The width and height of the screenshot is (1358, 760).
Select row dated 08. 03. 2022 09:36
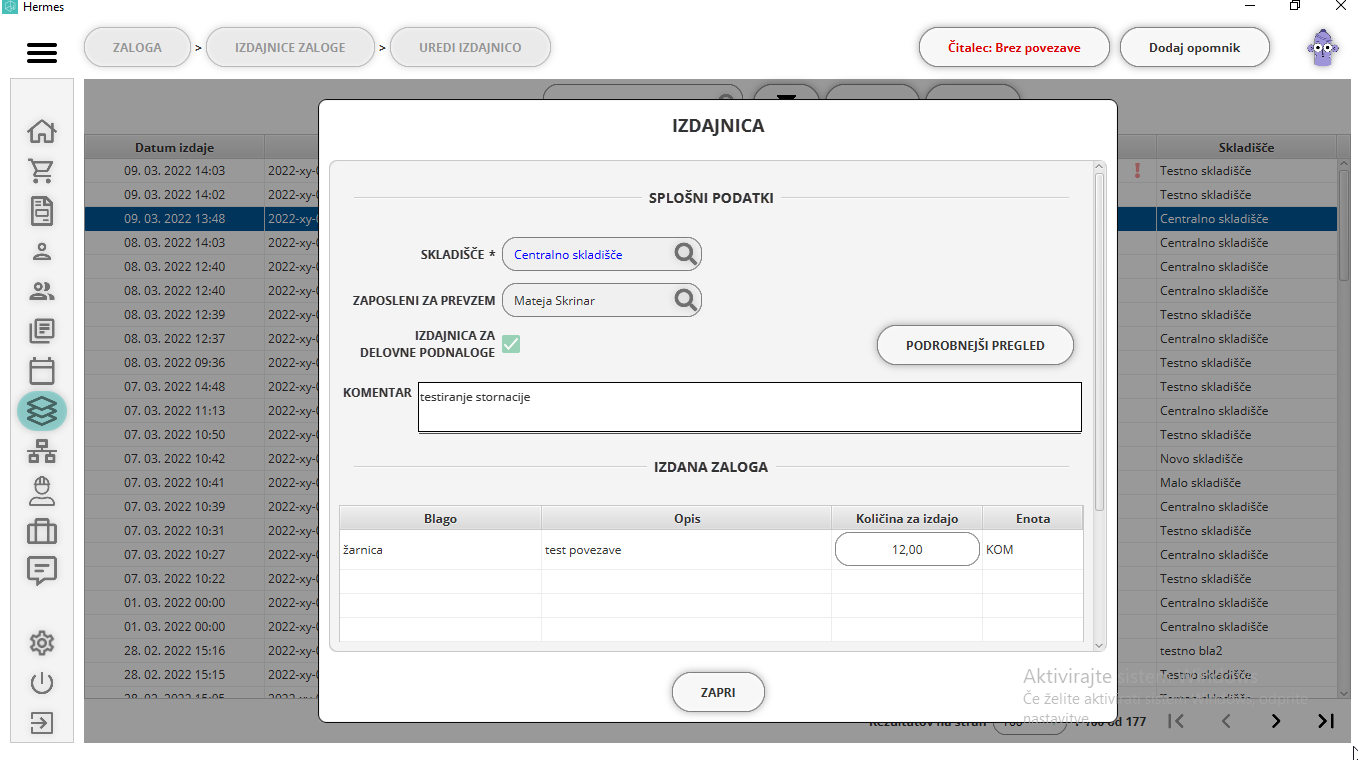pyautogui.click(x=175, y=363)
